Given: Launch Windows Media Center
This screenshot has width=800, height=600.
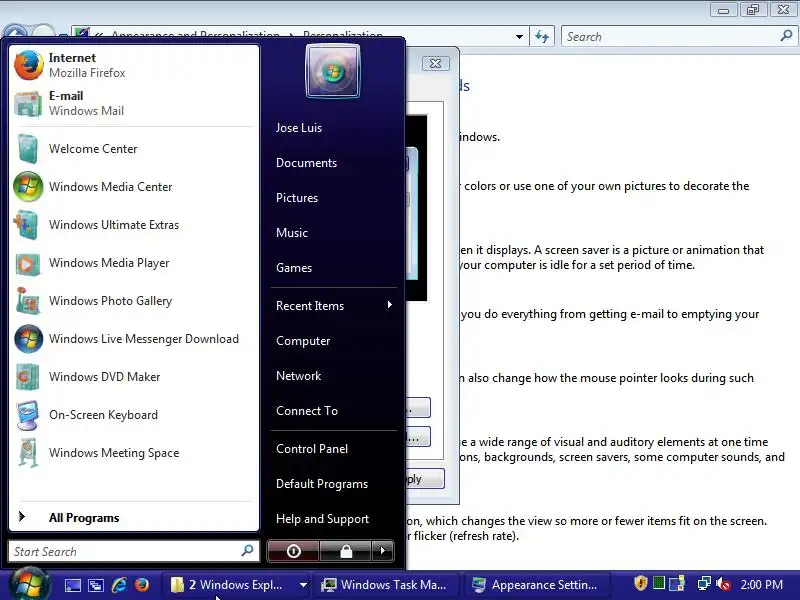Looking at the screenshot, I should (134, 187).
